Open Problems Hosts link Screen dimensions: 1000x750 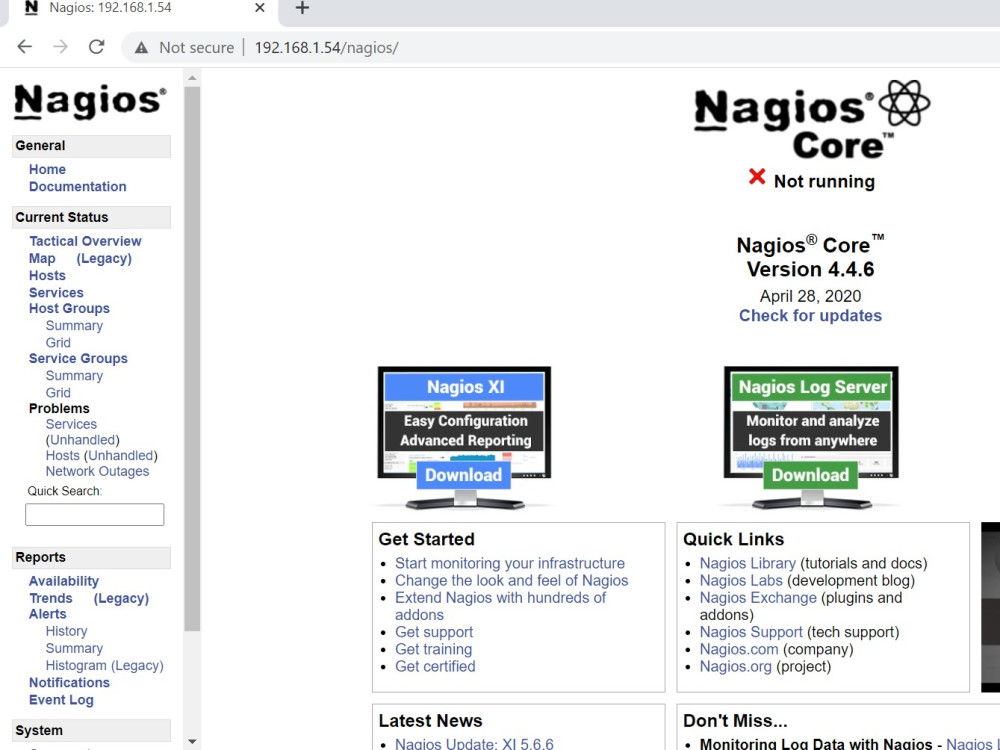(x=62, y=456)
